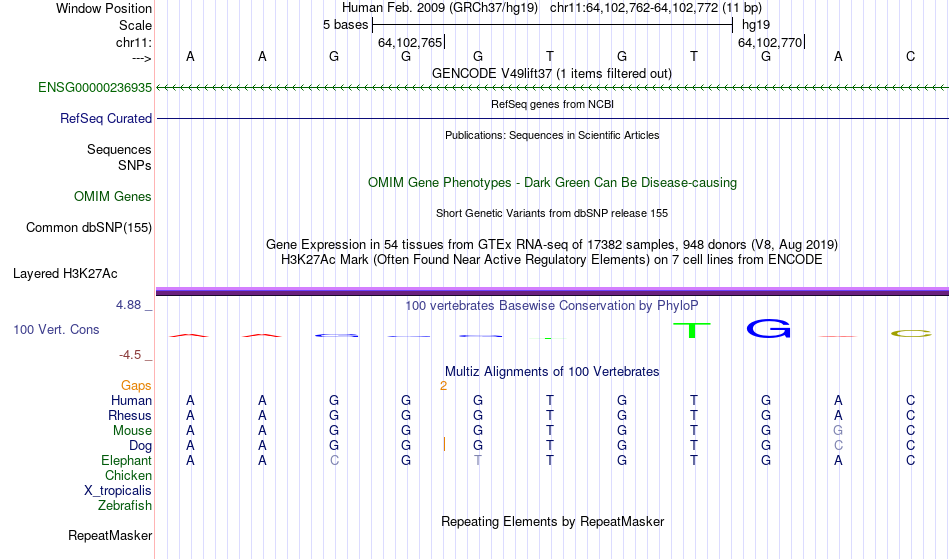Click the faded C in the Elephant row

(334, 461)
